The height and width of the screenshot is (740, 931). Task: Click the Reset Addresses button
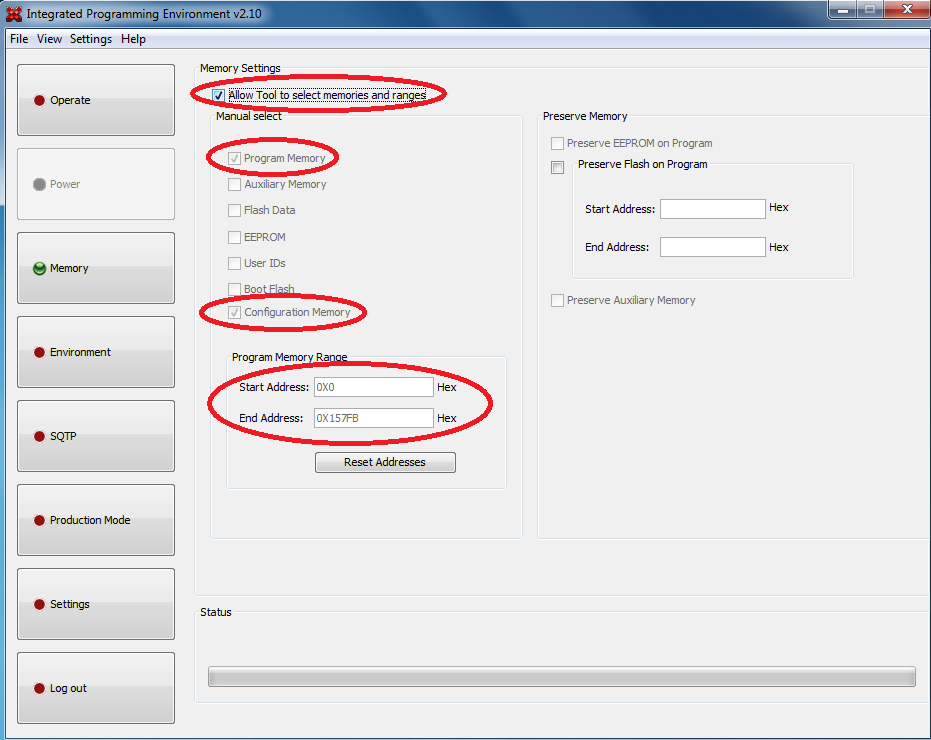point(385,462)
